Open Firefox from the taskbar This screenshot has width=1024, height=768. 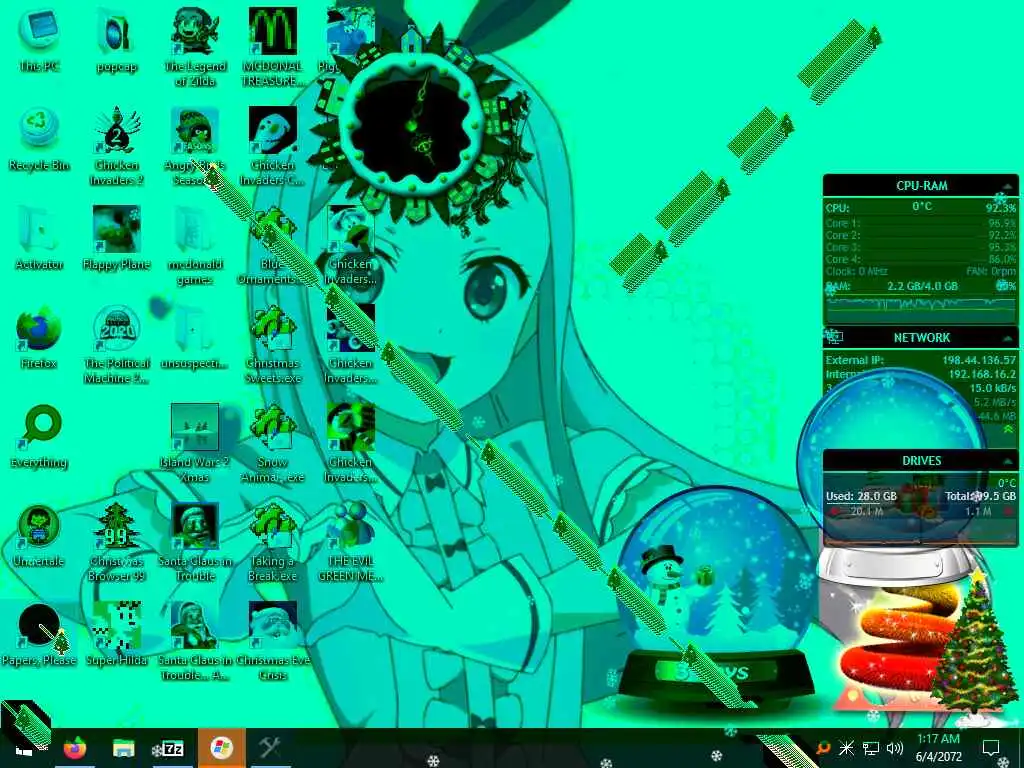coord(74,748)
